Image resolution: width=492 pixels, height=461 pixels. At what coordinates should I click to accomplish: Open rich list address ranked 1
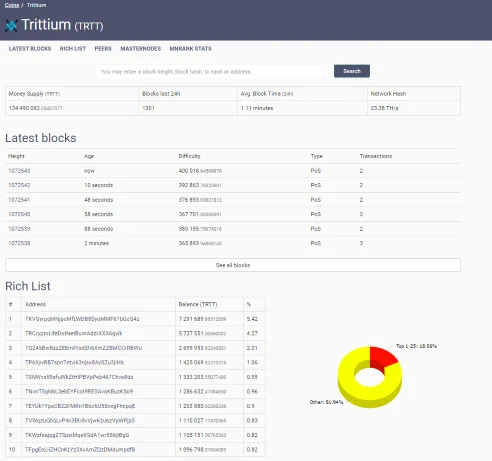82,319
